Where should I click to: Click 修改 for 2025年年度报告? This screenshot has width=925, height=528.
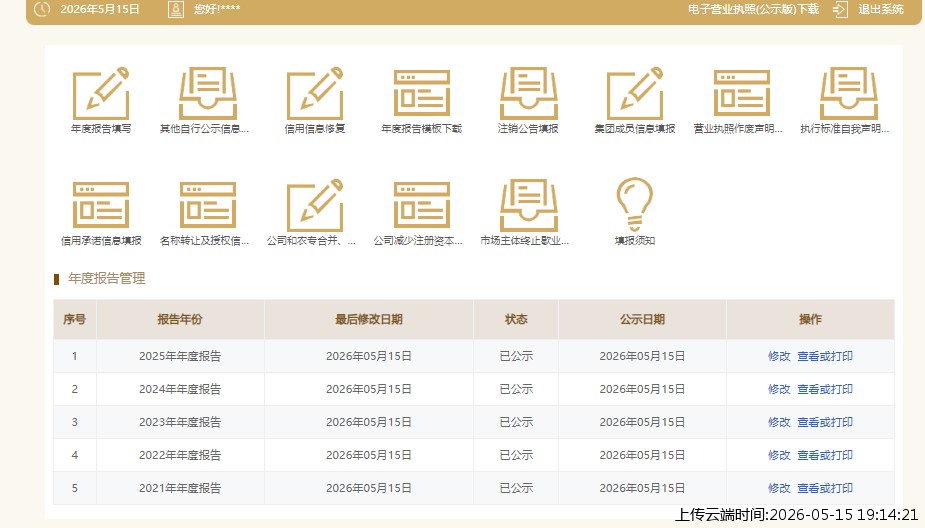[779, 356]
